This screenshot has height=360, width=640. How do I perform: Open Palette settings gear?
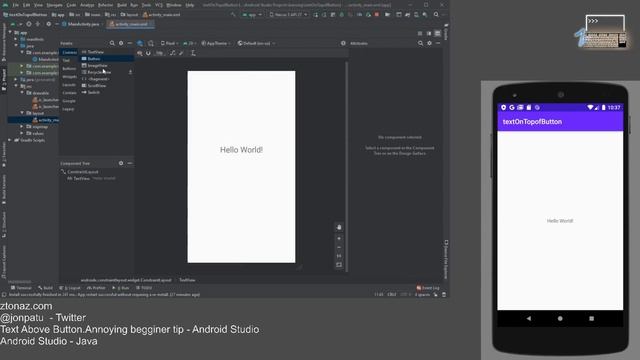point(121,43)
